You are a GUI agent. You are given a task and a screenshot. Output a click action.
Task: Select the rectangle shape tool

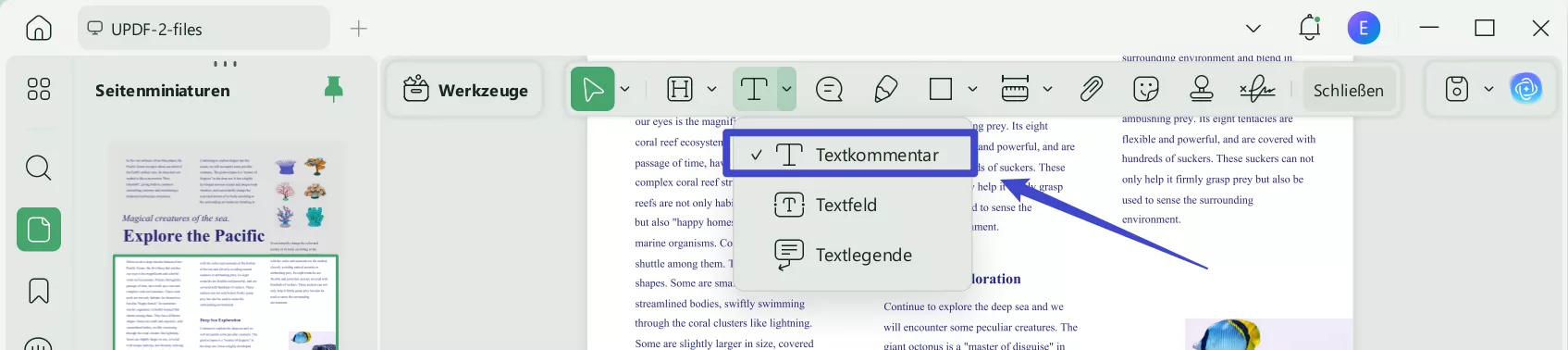(x=941, y=90)
